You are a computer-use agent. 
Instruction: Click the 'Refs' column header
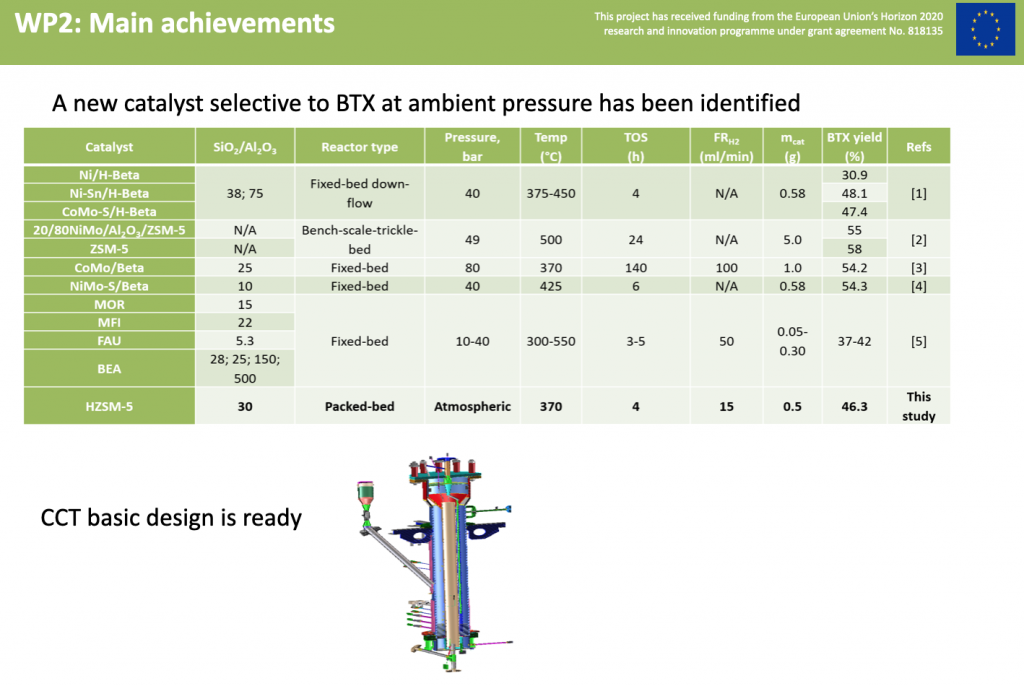tap(918, 146)
